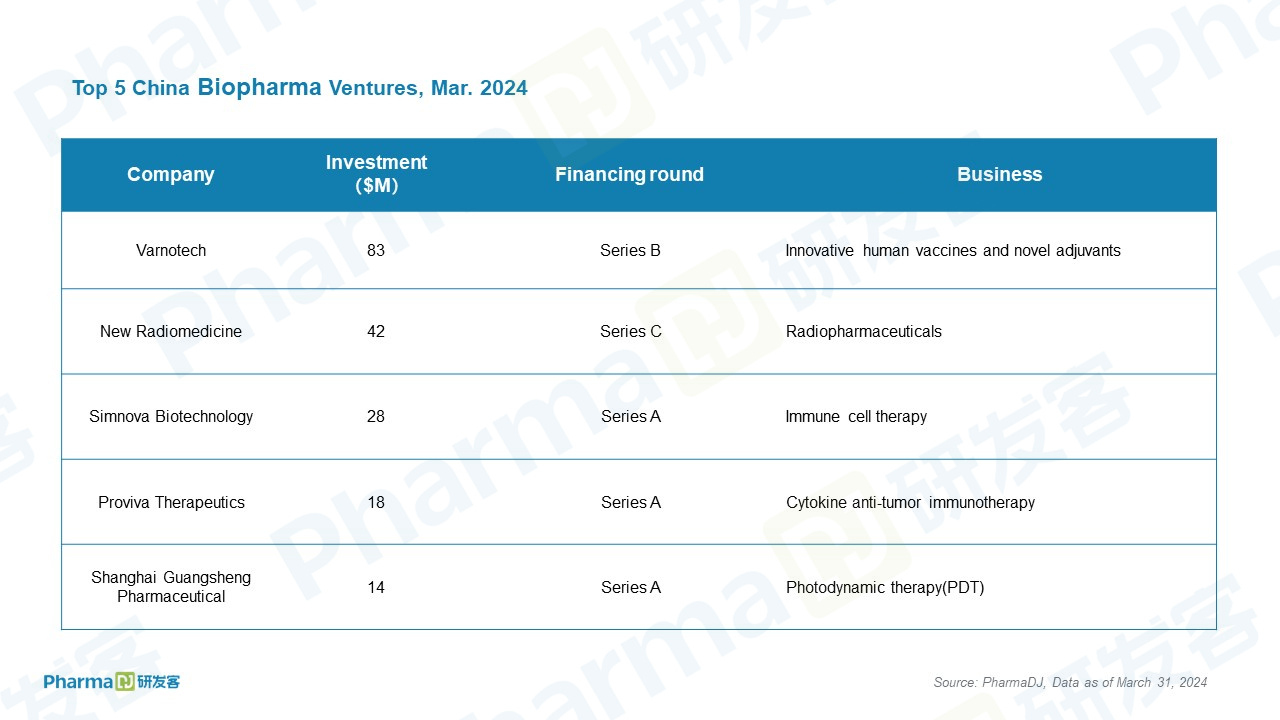
Task: Click the Company column header
Action: pyautogui.click(x=171, y=174)
